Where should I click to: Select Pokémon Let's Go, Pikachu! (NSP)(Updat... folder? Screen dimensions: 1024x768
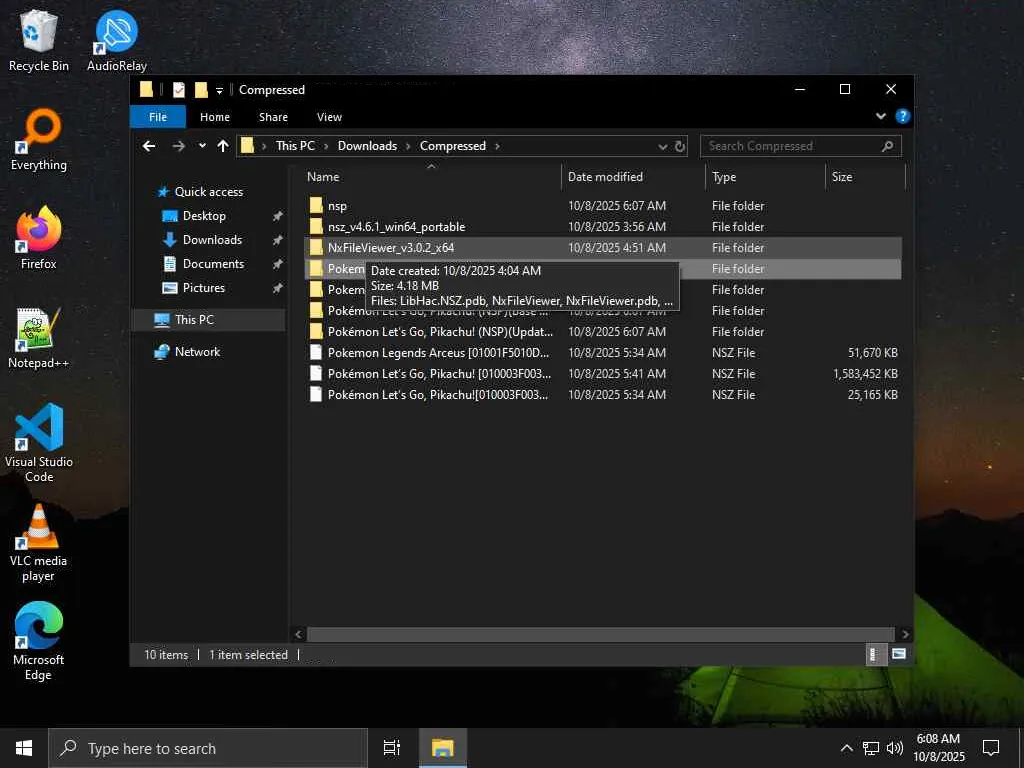coord(603,332)
